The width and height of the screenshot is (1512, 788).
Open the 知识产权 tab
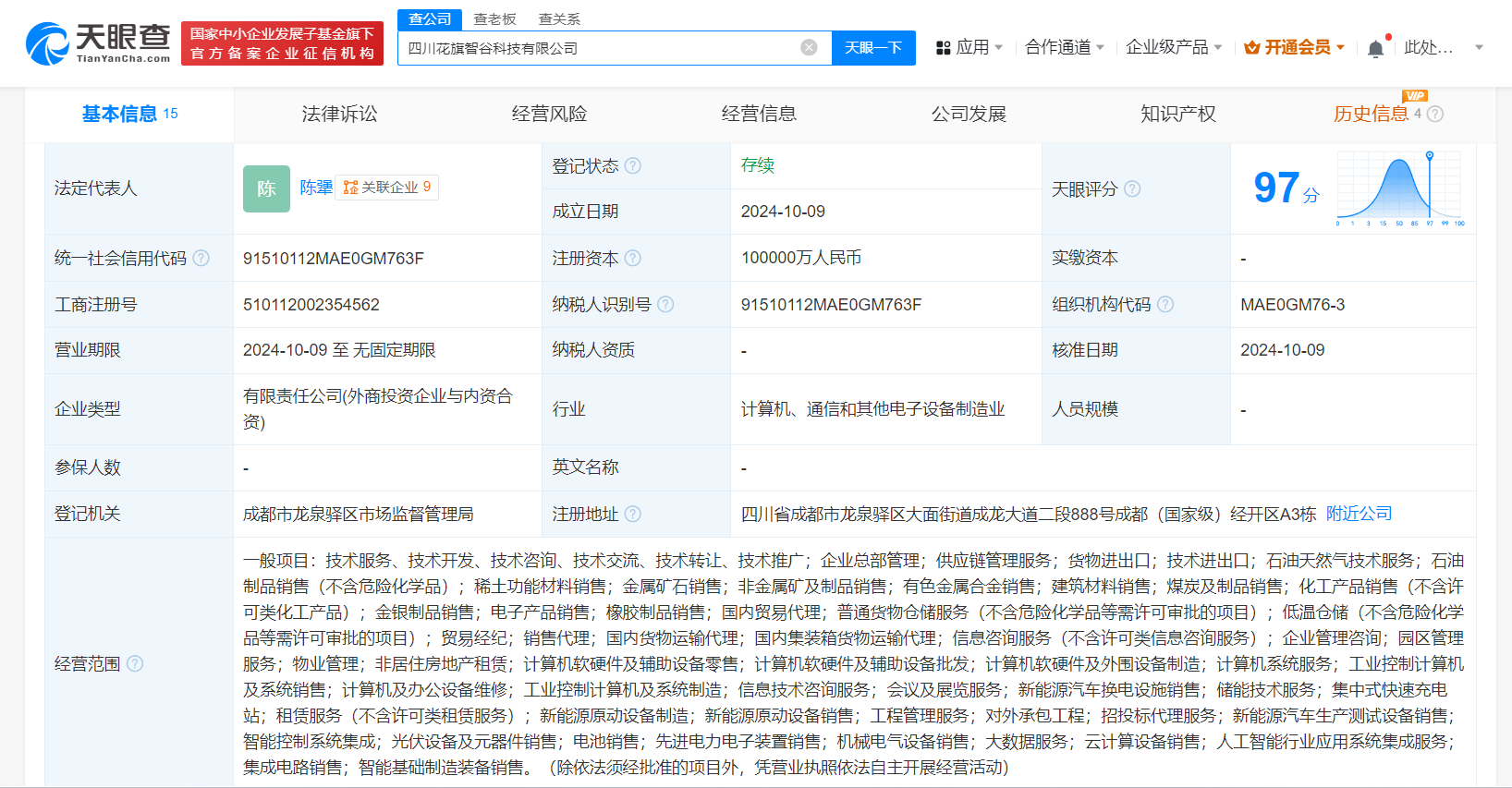[x=1178, y=114]
